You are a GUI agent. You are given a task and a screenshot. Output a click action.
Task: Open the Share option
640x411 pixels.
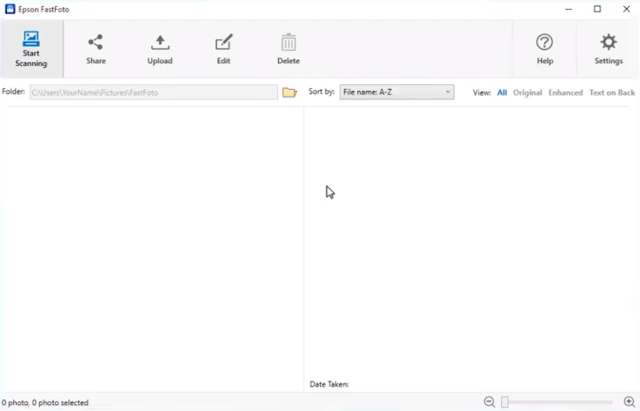point(96,49)
